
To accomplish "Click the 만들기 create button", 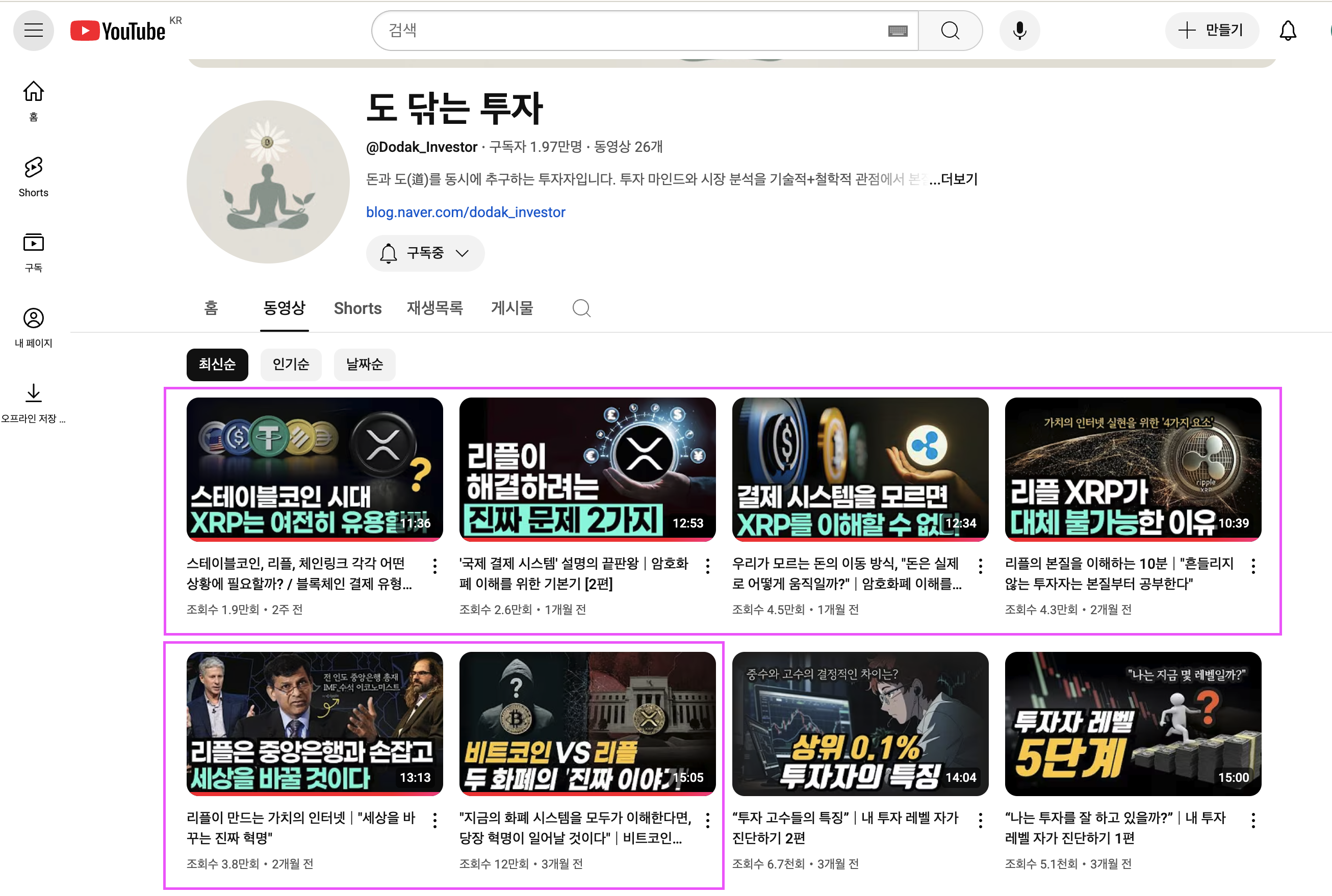I will point(1211,30).
